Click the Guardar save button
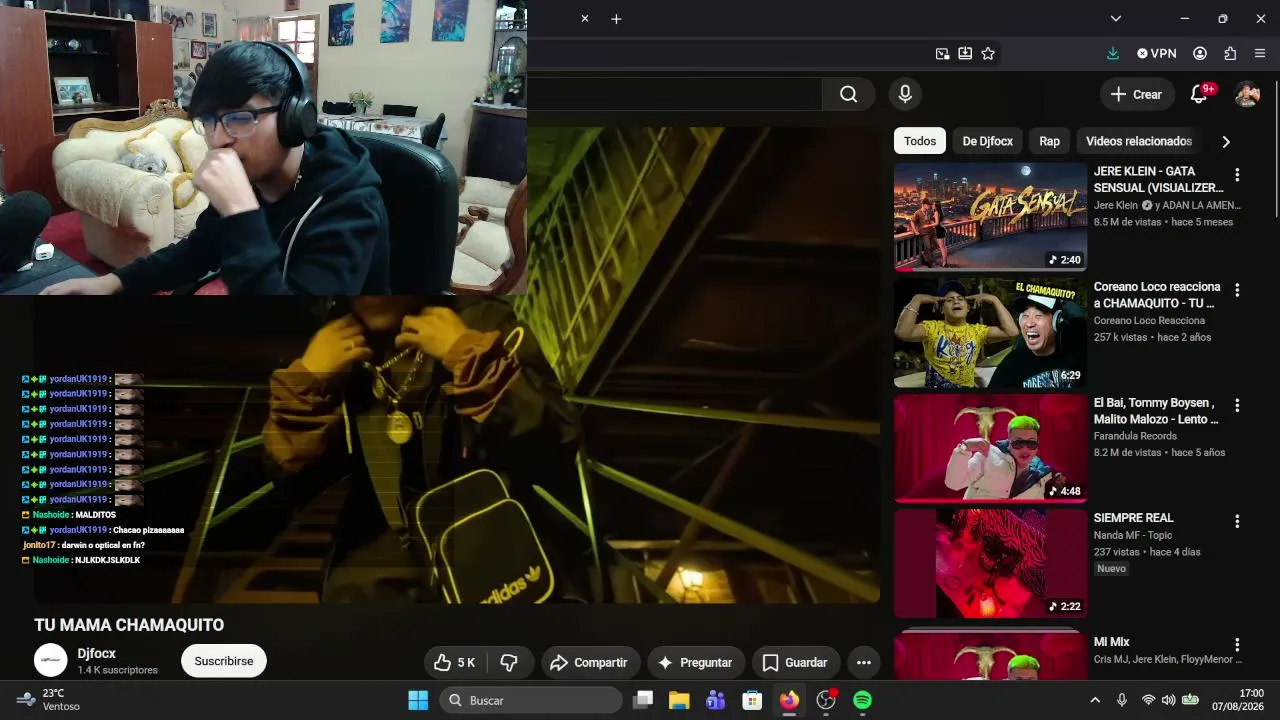Viewport: 1280px width, 720px height. coord(796,662)
